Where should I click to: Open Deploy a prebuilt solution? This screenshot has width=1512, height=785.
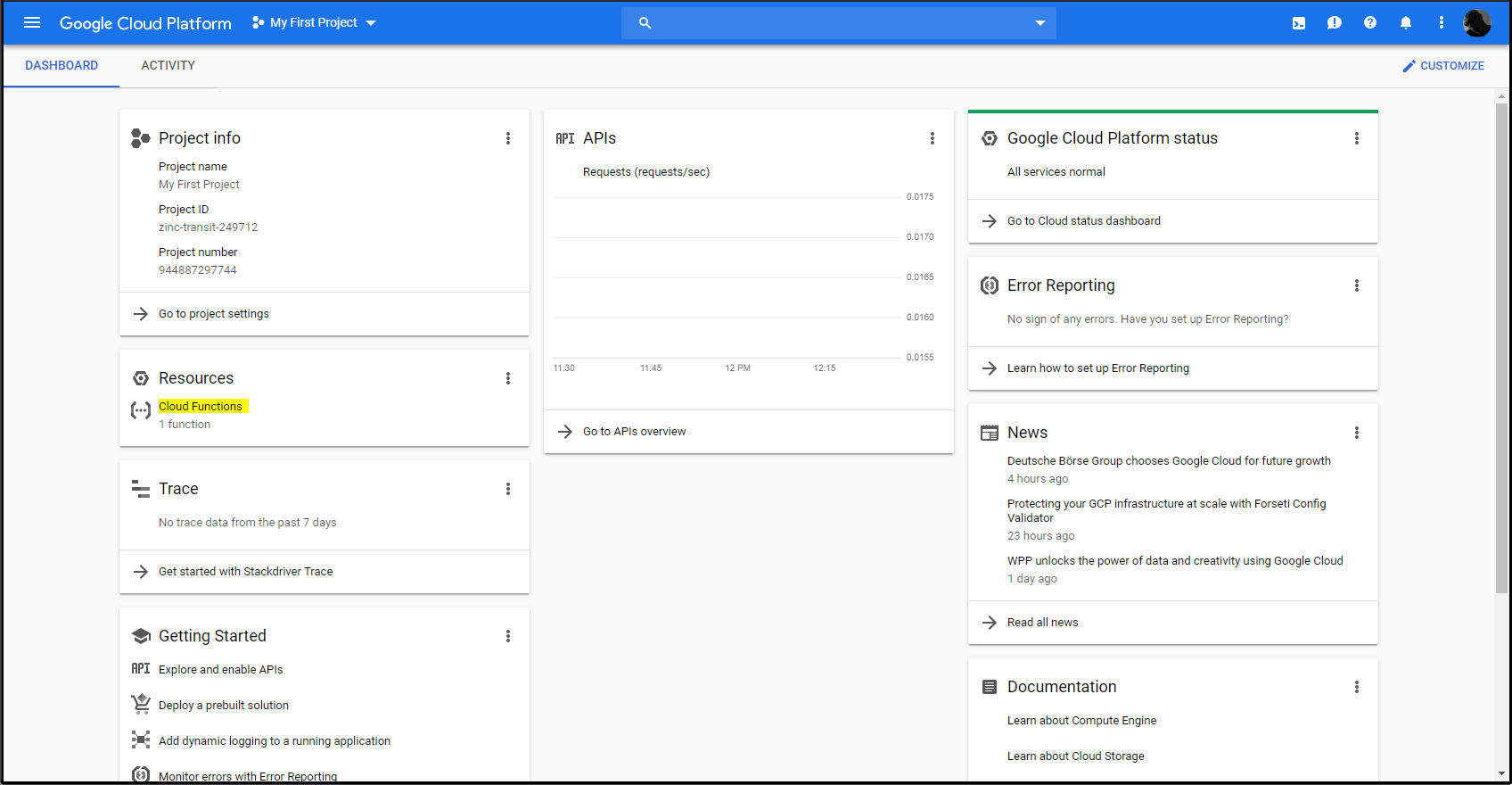(x=224, y=706)
